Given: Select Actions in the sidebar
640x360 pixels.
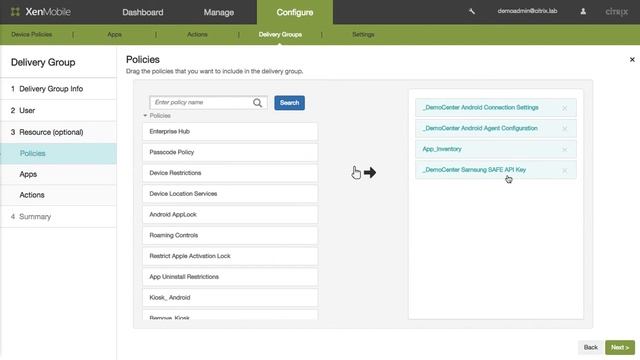Looking at the screenshot, I should (58, 195).
